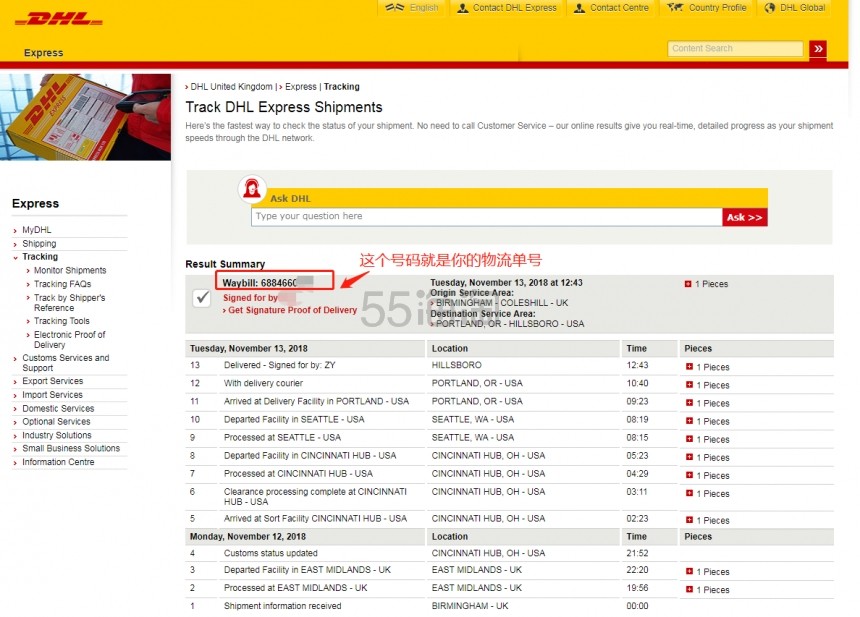The height and width of the screenshot is (617, 860).
Task: Open MyDHL in the sidebar
Action: click(x=37, y=230)
